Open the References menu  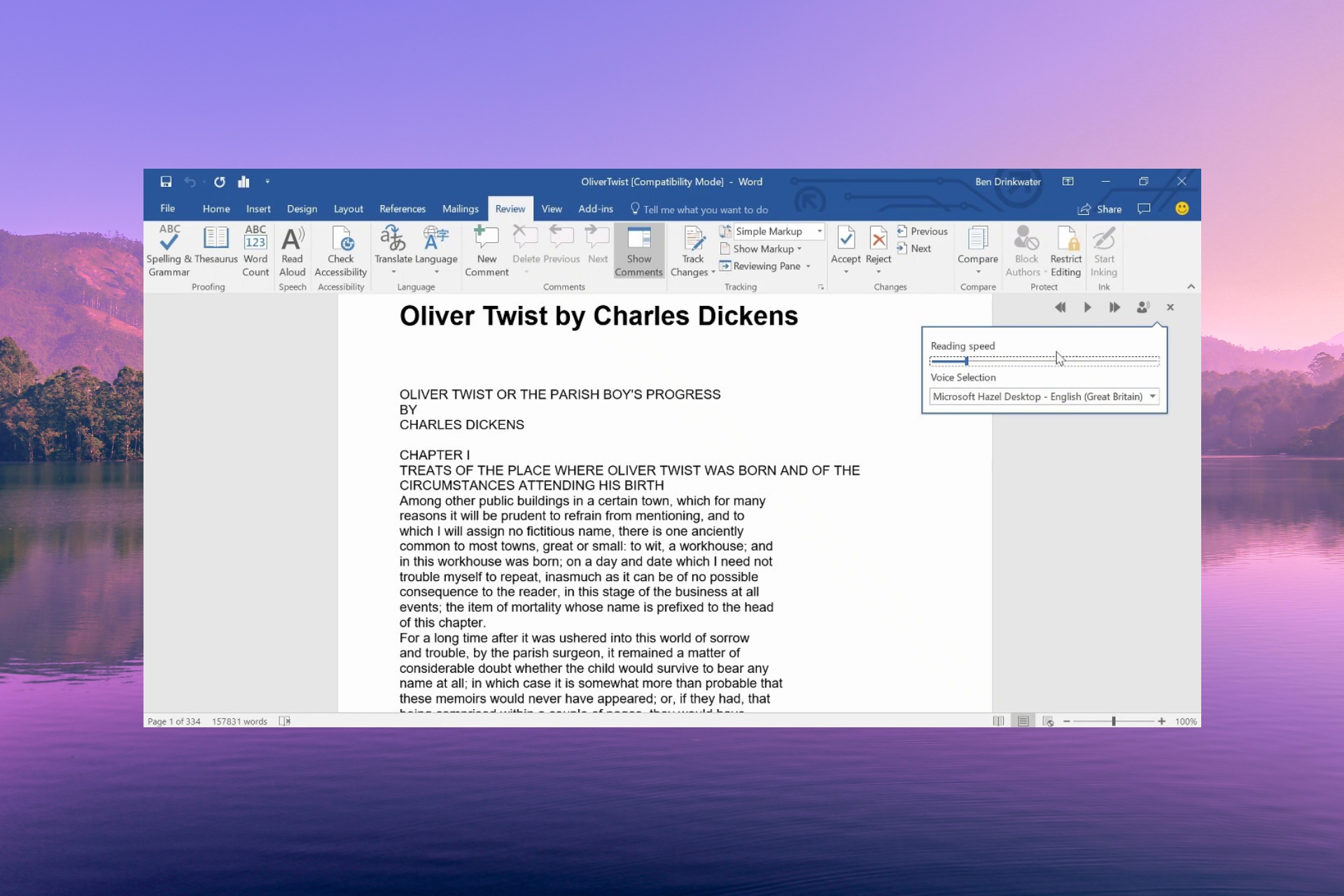(x=402, y=208)
